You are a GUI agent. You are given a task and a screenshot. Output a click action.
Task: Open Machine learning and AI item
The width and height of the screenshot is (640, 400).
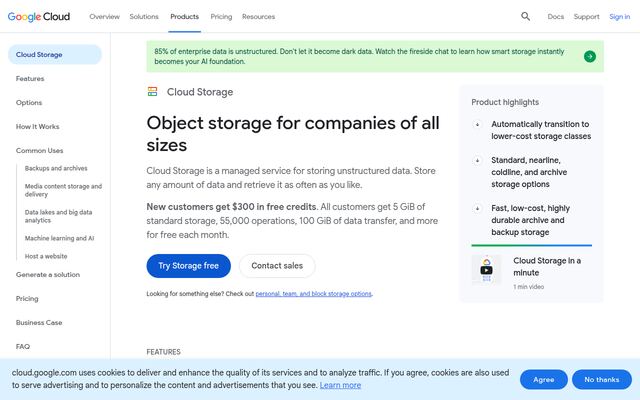click(x=59, y=238)
